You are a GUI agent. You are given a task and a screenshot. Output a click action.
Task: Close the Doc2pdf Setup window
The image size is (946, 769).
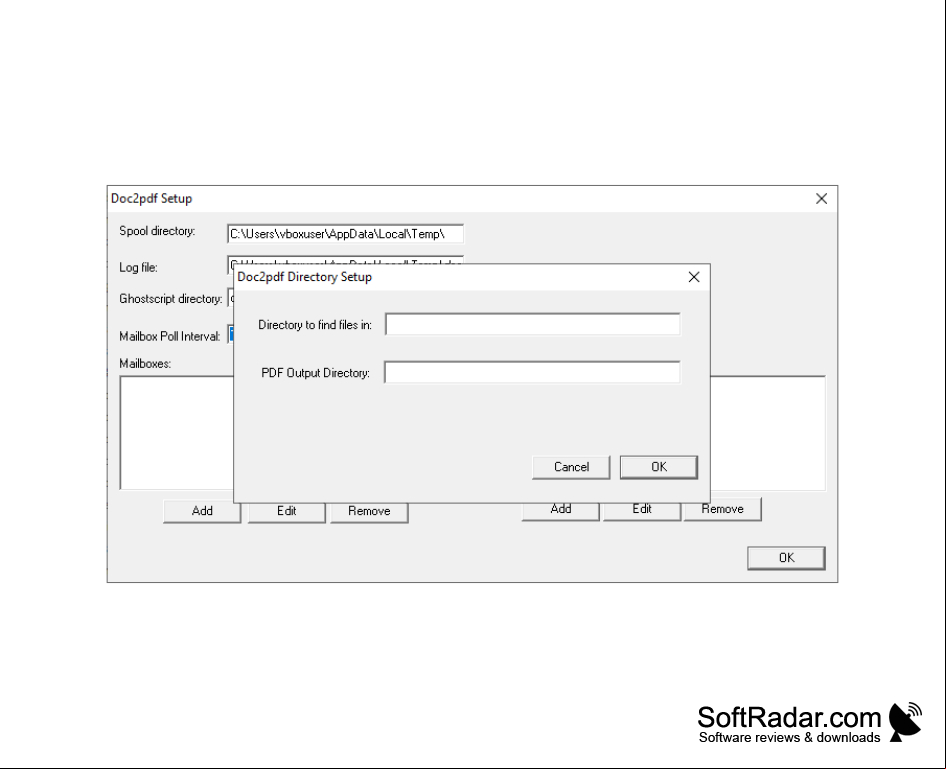tap(821, 198)
